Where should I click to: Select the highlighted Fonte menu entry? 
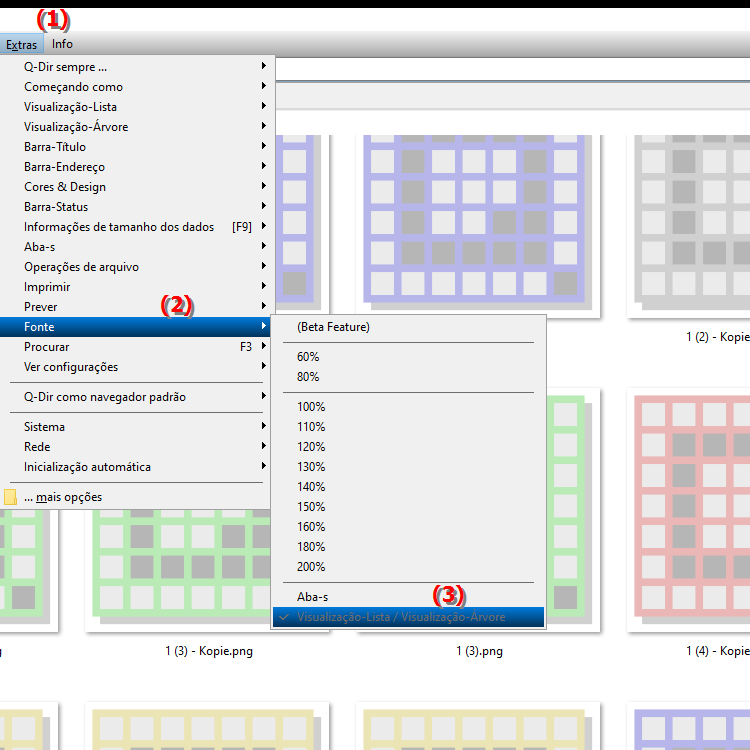tap(137, 327)
